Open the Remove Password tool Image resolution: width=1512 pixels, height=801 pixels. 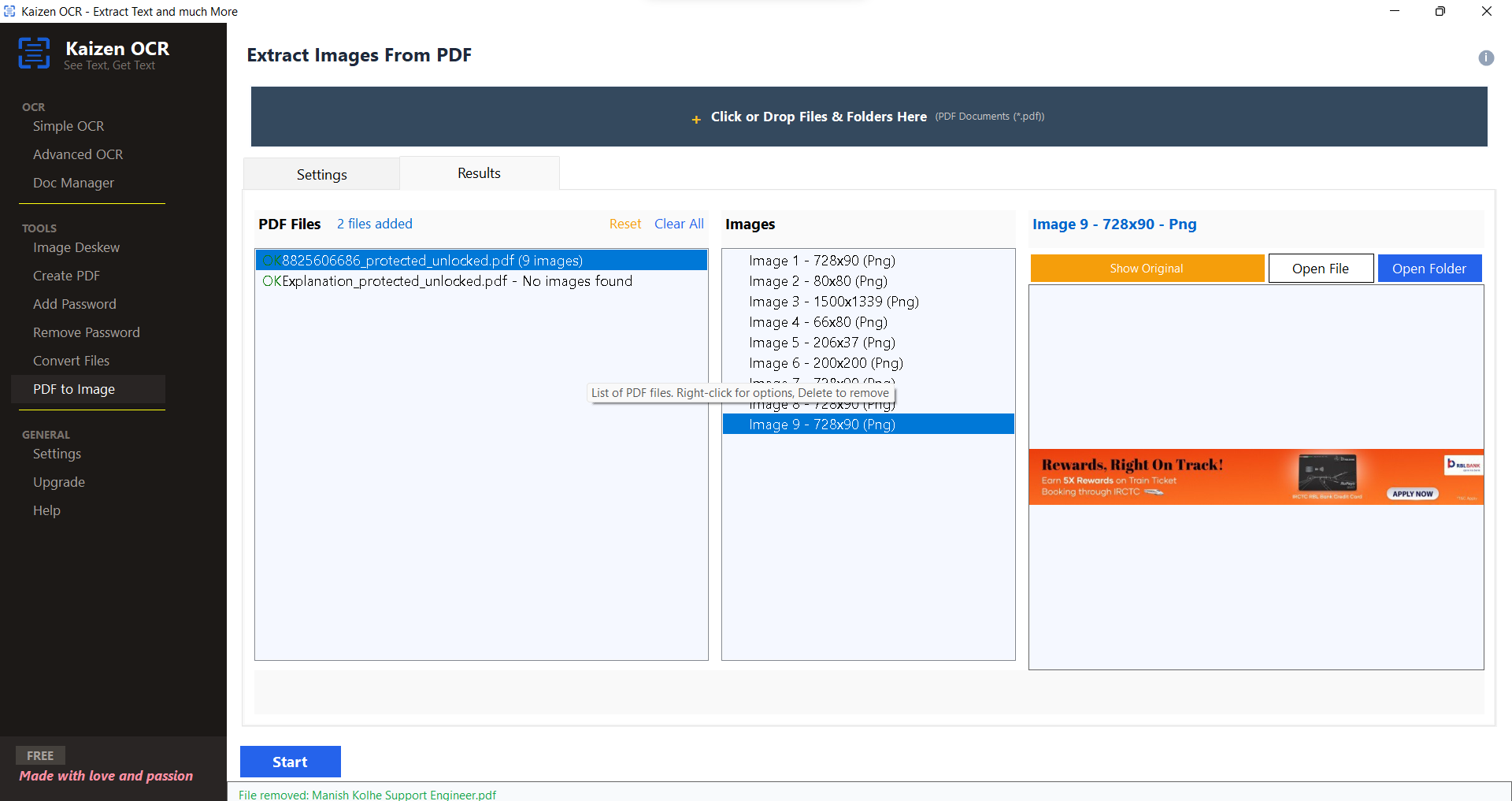pos(87,332)
